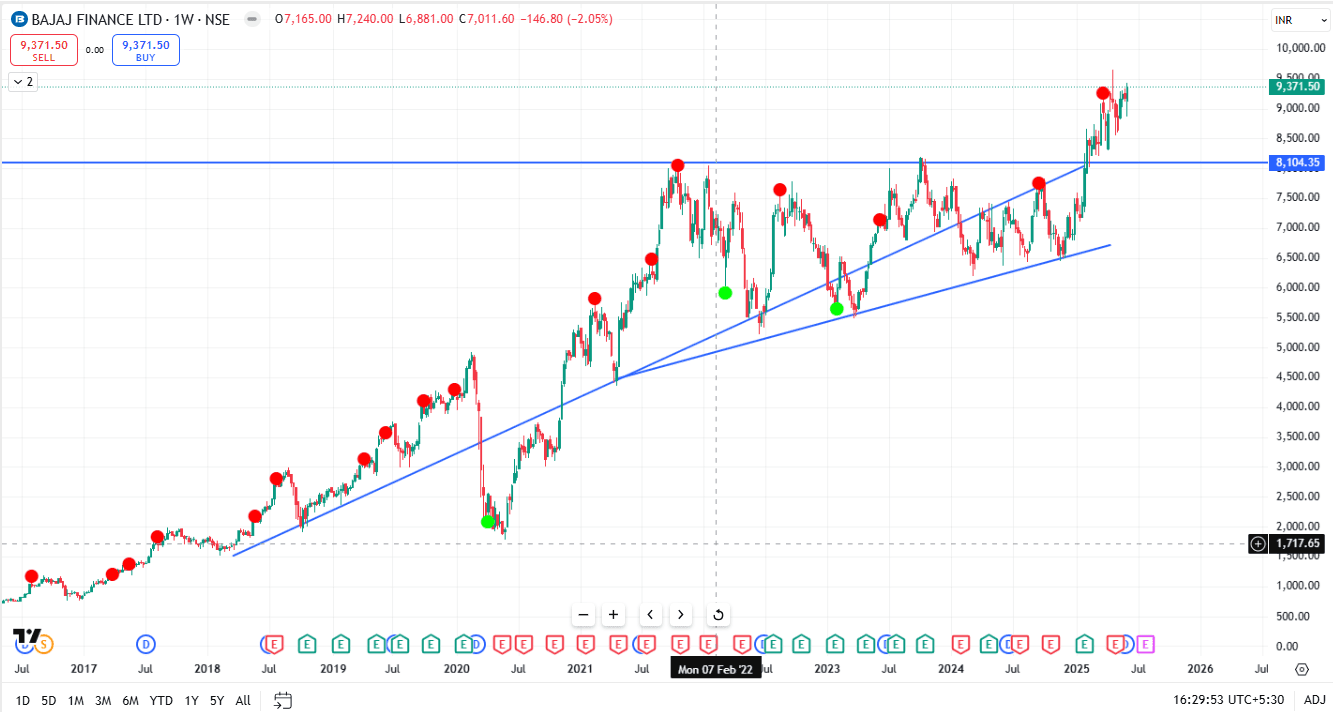Open the green earnings marker above 2025

(1085, 644)
